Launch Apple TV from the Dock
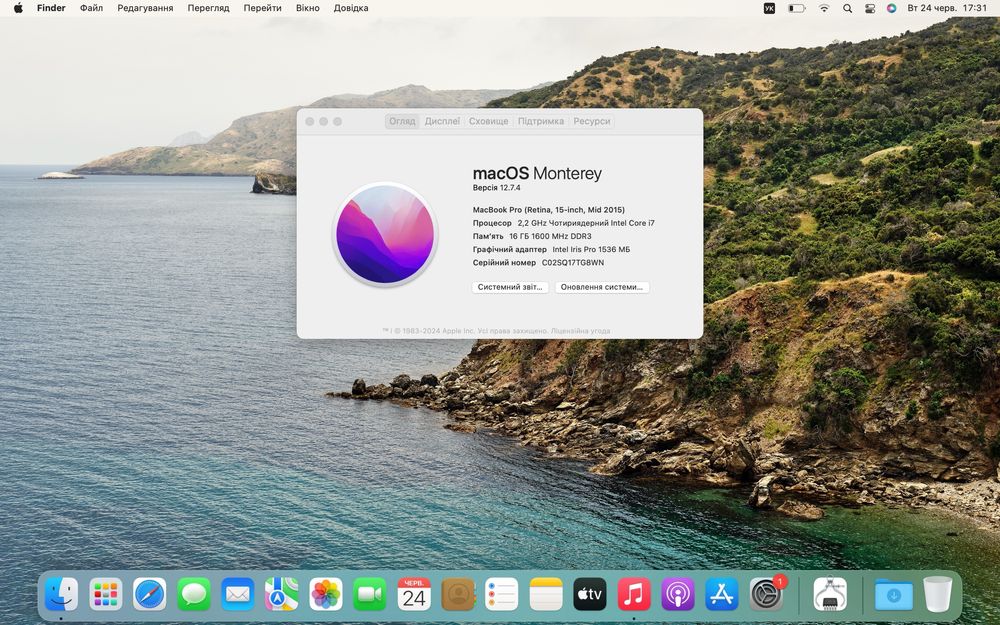This screenshot has height=625, width=1000. (590, 594)
